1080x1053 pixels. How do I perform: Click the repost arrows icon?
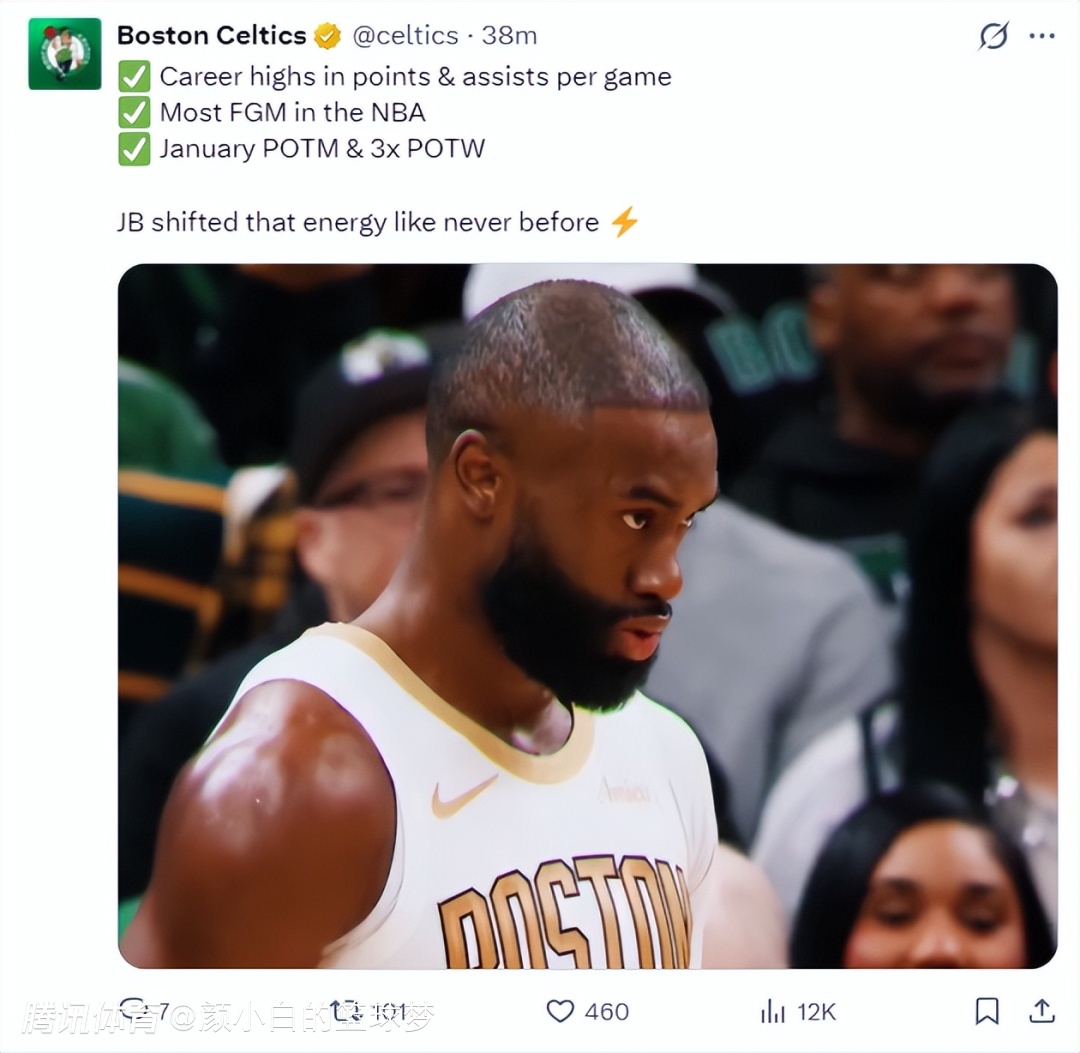pos(346,1011)
